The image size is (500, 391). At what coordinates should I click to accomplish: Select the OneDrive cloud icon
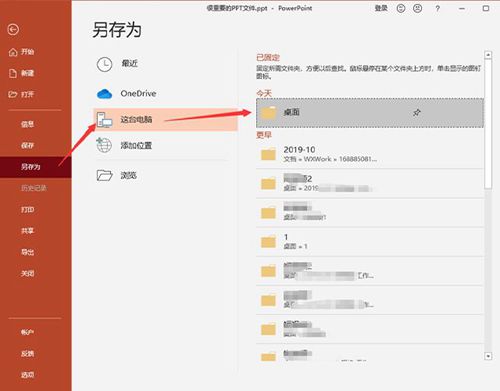104,94
